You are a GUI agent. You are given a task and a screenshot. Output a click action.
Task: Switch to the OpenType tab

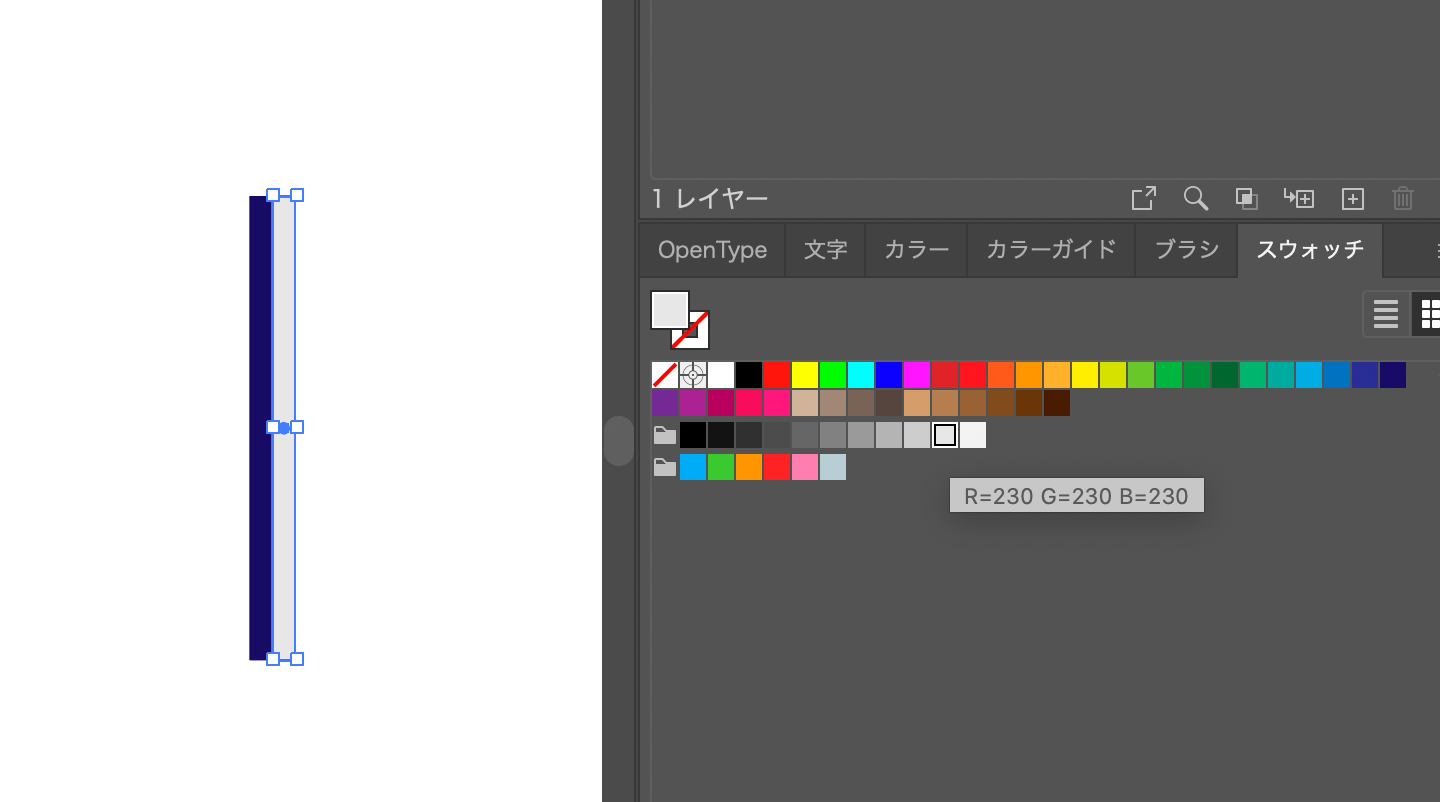point(713,250)
